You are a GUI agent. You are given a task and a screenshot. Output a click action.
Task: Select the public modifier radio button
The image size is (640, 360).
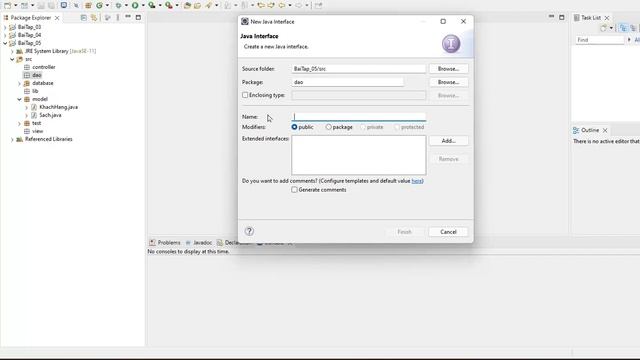pyautogui.click(x=294, y=127)
